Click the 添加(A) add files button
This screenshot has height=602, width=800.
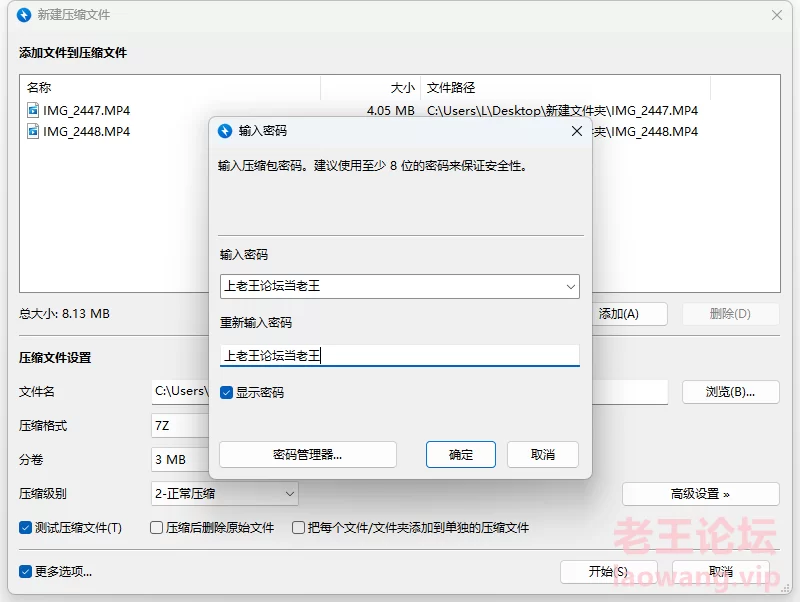pos(628,314)
